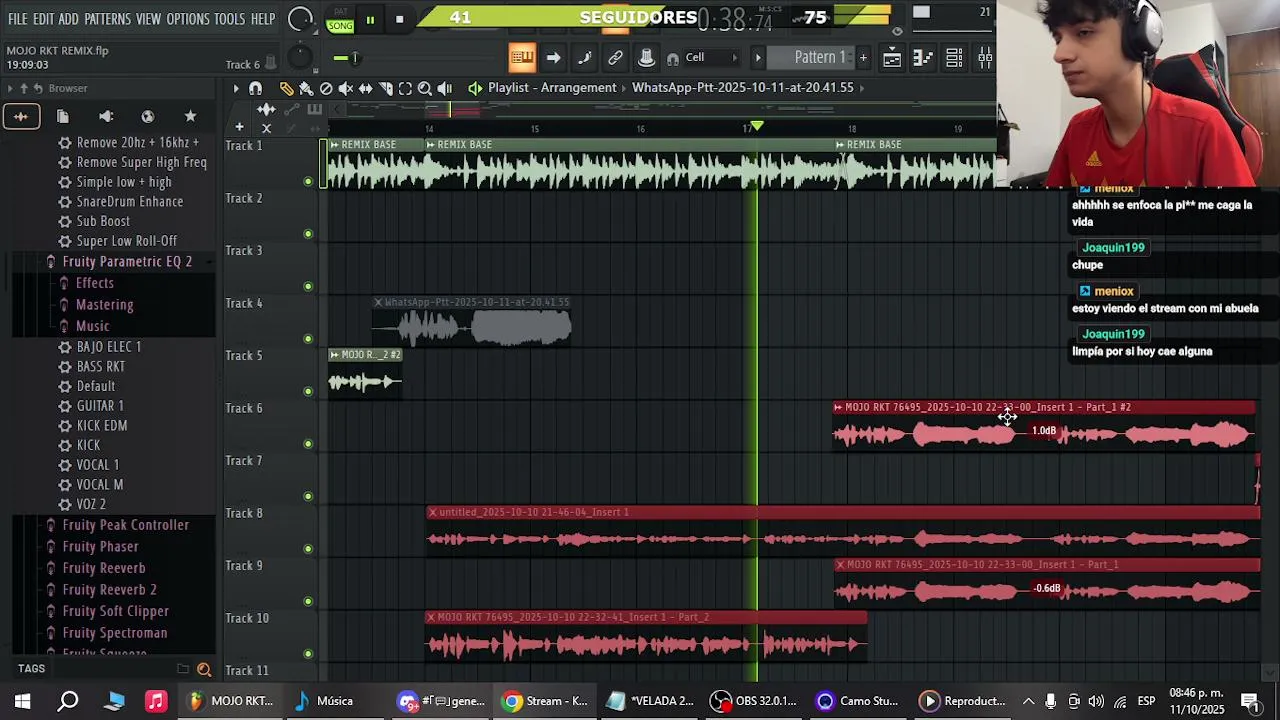1280x720 pixels.
Task: Click the typing keyboard to piano icon
Action: [522, 57]
